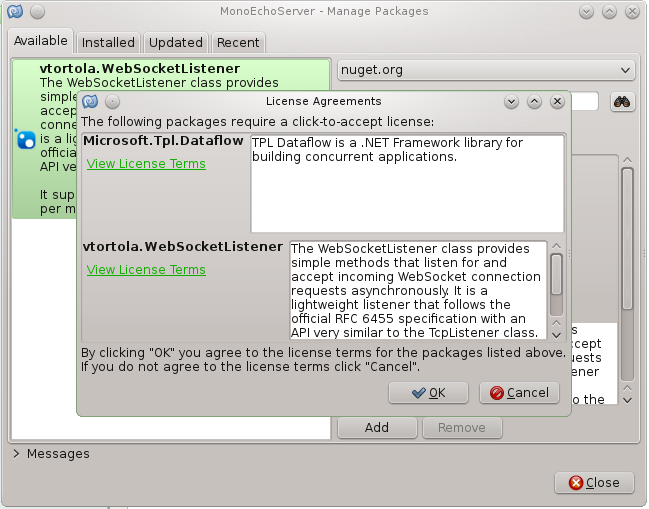Click the vtortola.WebSocketListener name in license dialog

[x=183, y=247]
